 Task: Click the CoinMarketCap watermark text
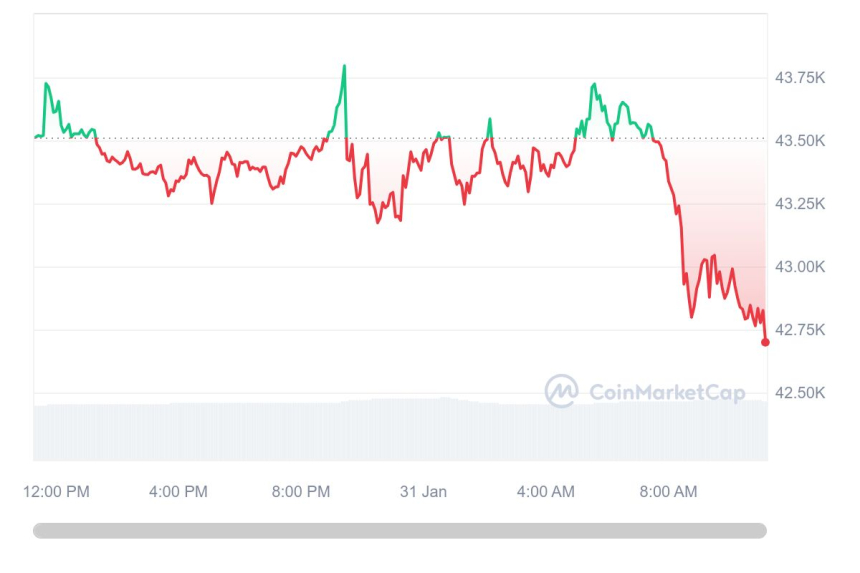[x=667, y=393]
